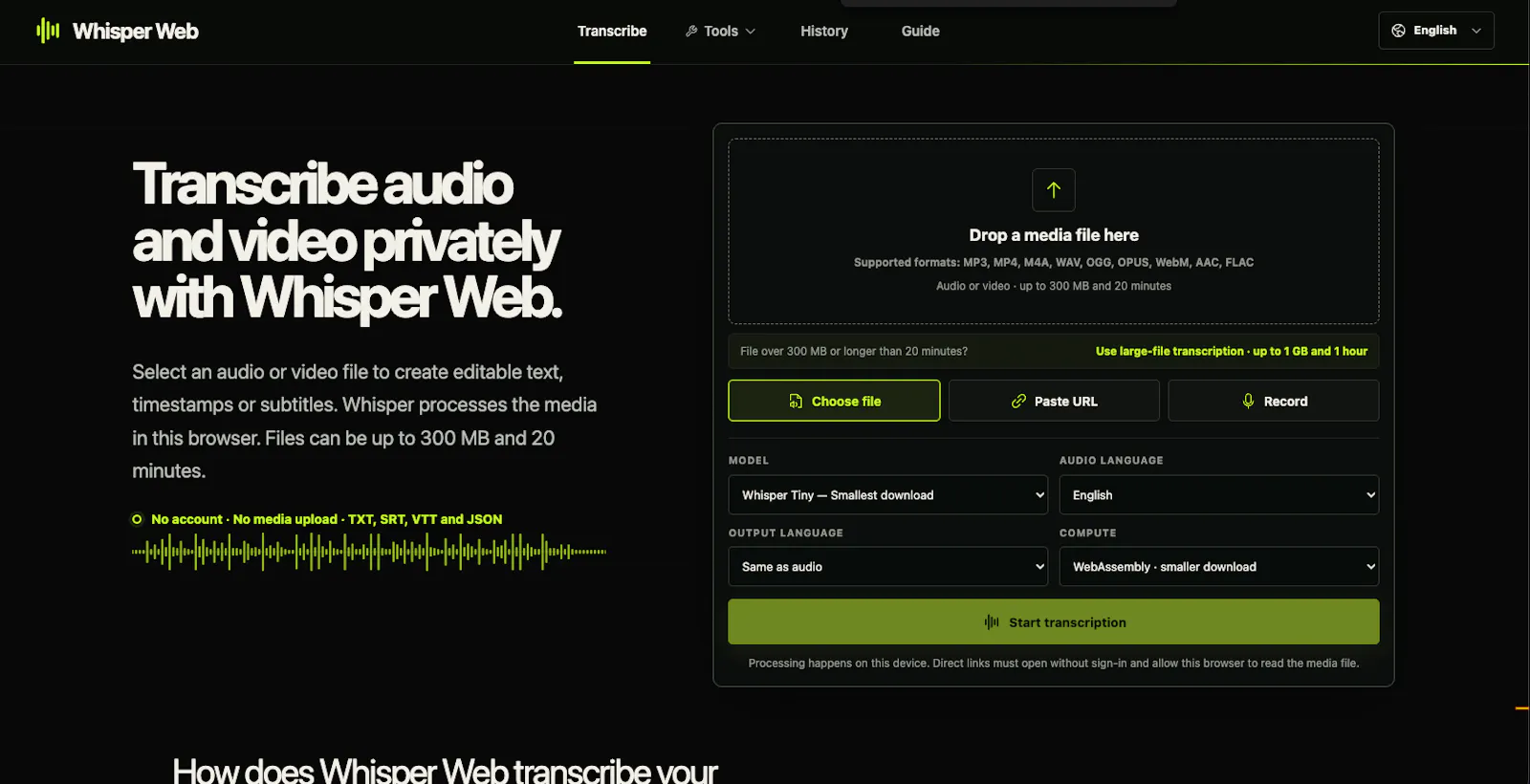Click the chain link icon on Paste URL
Screen dimensions: 1530x784
[1018, 402]
